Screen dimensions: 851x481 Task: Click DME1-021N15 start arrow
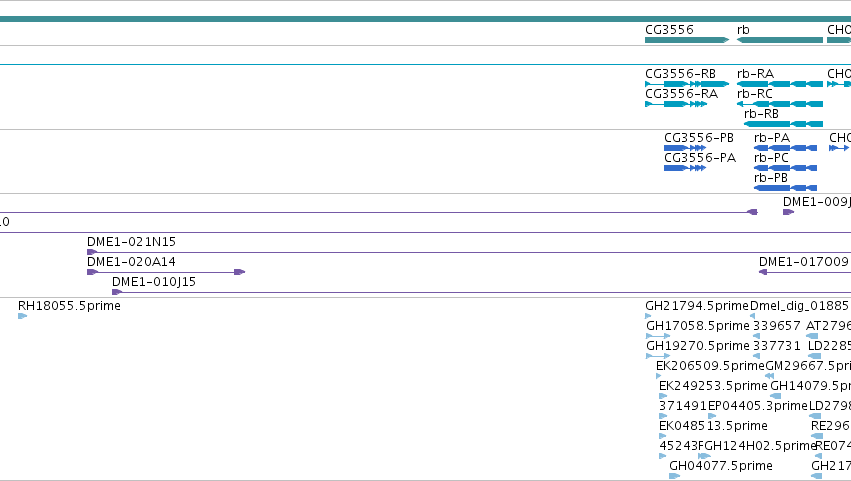pos(92,252)
